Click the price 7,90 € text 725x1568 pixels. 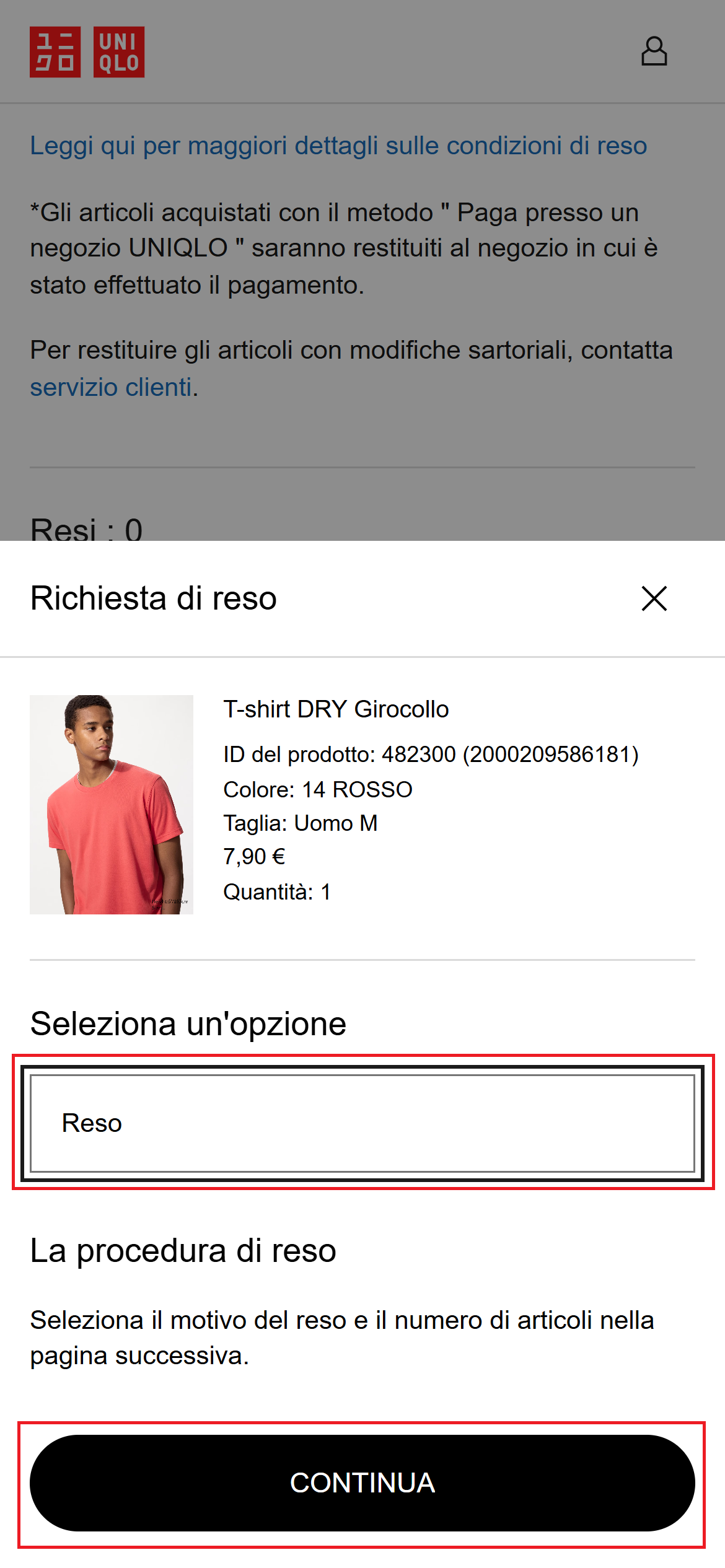coord(256,857)
